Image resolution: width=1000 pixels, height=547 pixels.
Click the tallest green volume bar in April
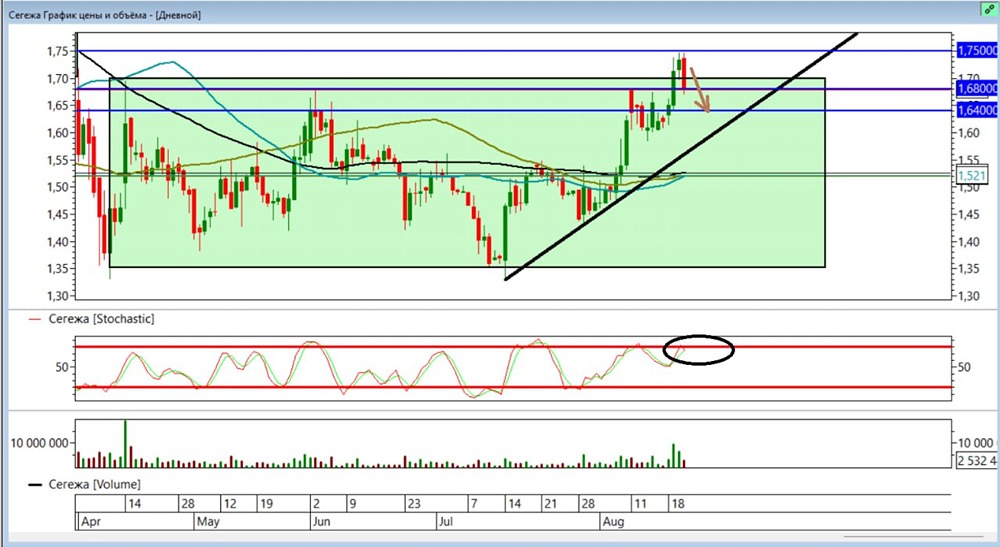point(125,444)
